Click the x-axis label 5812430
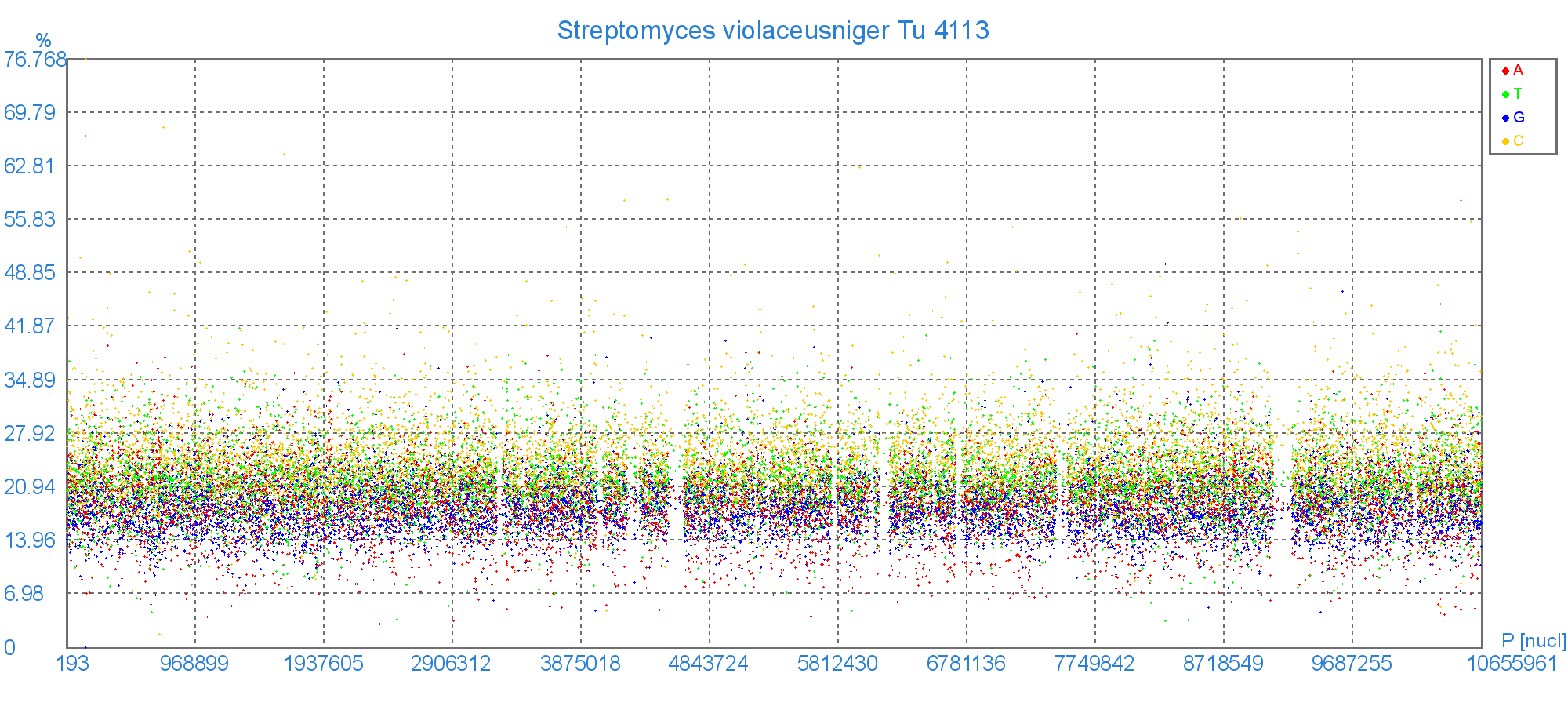The height and width of the screenshot is (706, 1568). [x=837, y=664]
